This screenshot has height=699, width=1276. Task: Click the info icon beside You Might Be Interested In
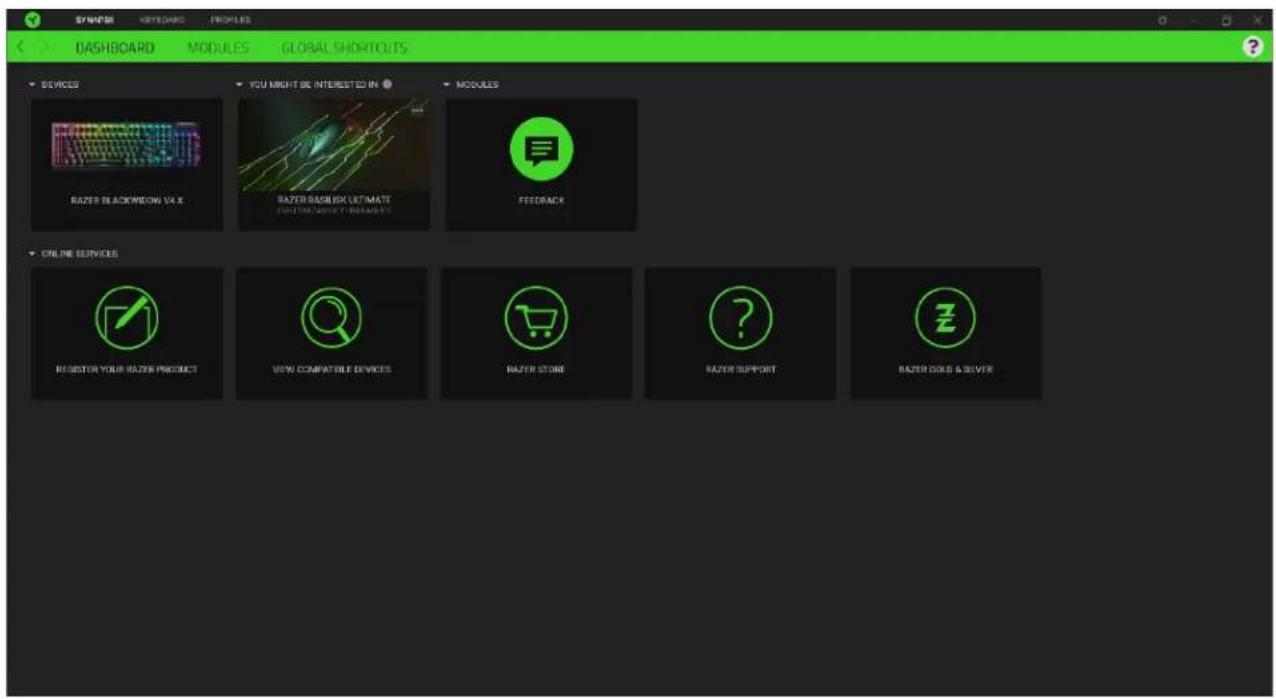pyautogui.click(x=387, y=84)
